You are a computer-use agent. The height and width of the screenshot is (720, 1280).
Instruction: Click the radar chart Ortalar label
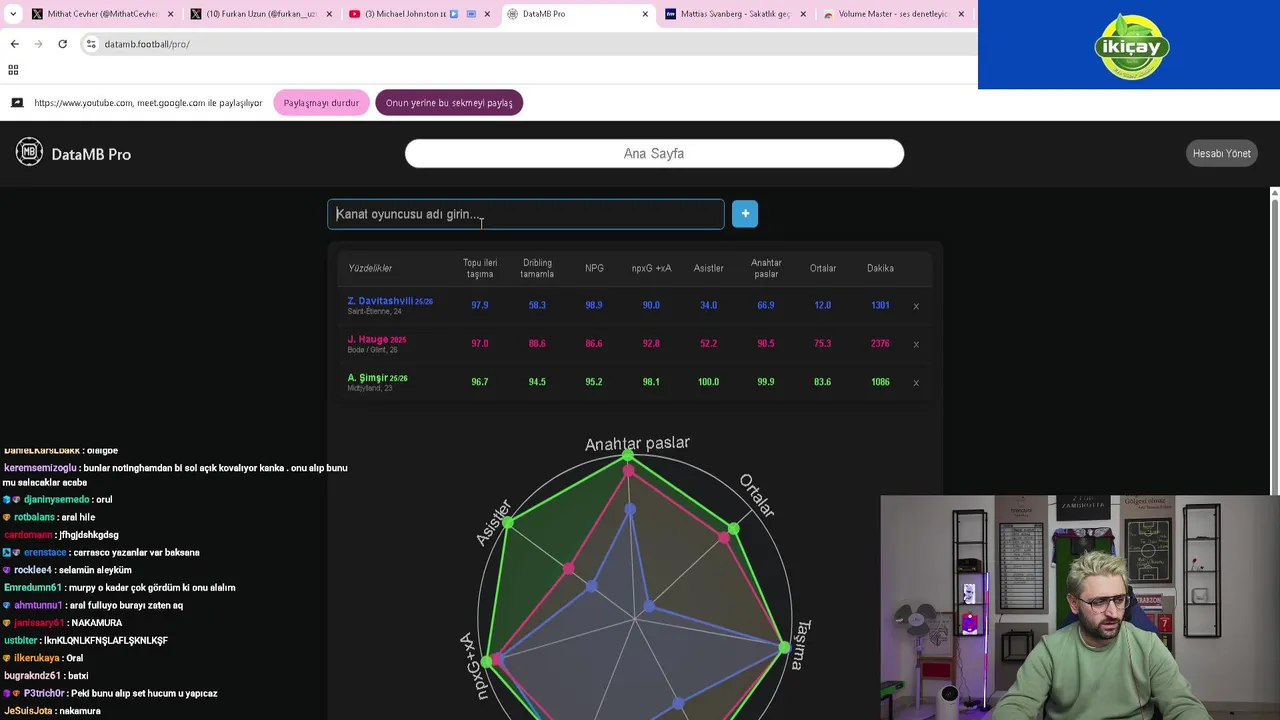757,496
